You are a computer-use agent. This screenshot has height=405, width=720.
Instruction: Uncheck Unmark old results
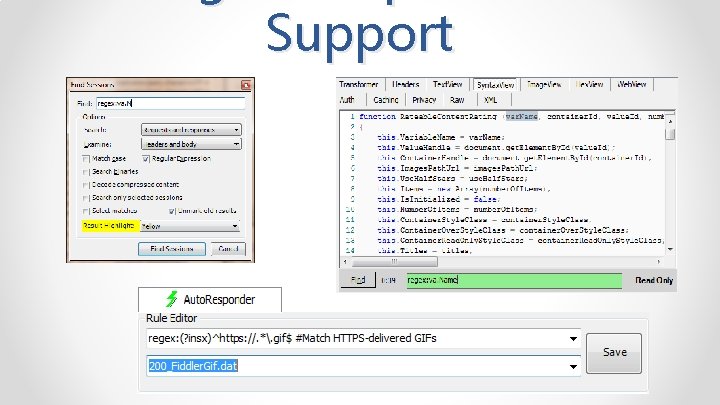172,211
